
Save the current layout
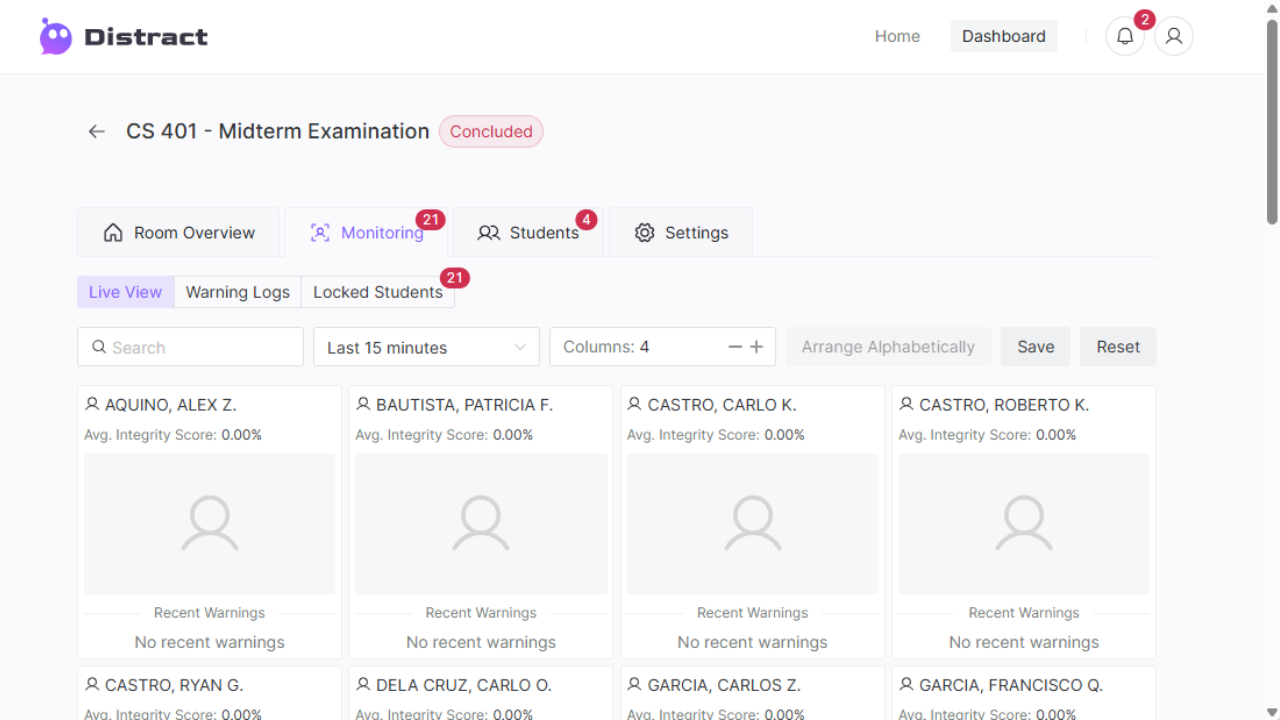pyautogui.click(x=1036, y=347)
